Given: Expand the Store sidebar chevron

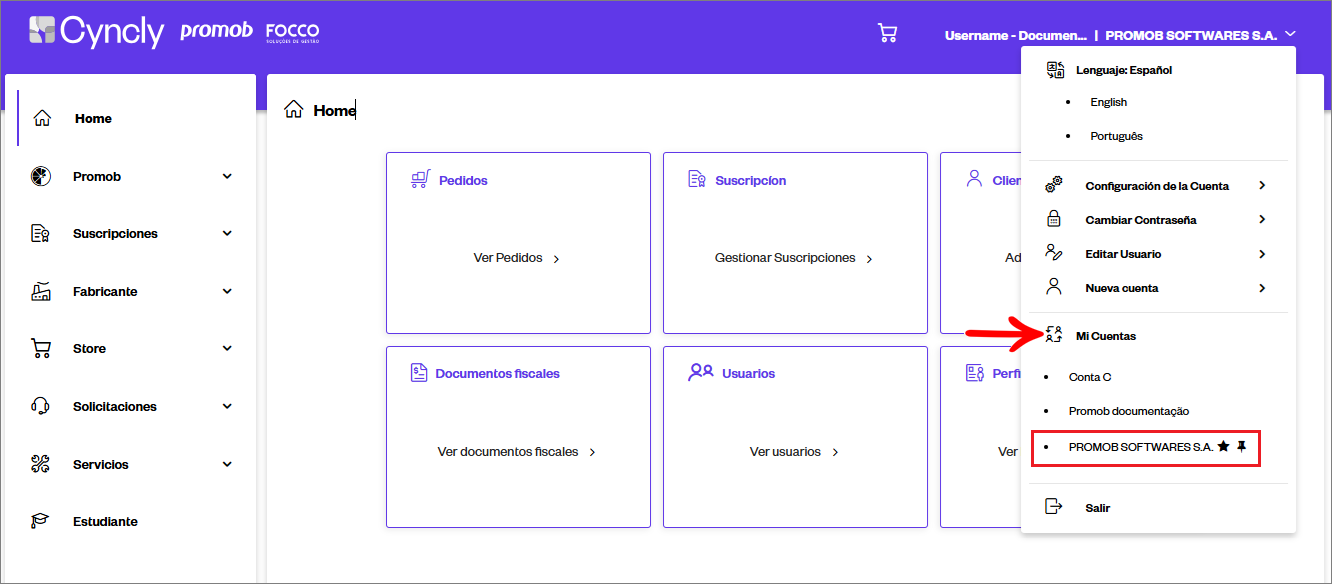Looking at the screenshot, I should (x=227, y=349).
